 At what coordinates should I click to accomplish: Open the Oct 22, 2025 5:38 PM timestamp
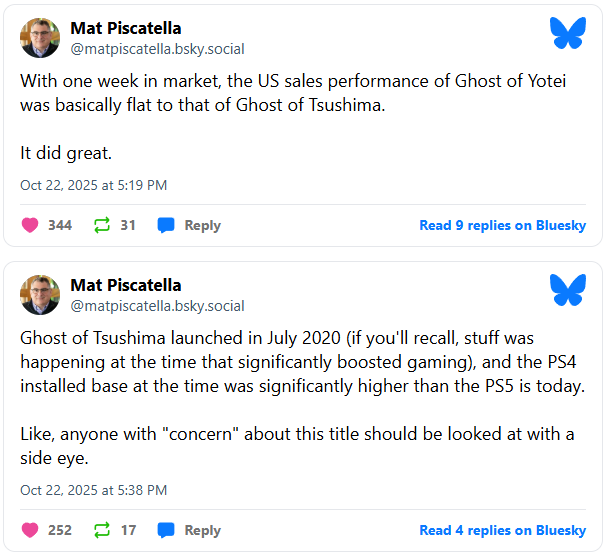click(93, 490)
